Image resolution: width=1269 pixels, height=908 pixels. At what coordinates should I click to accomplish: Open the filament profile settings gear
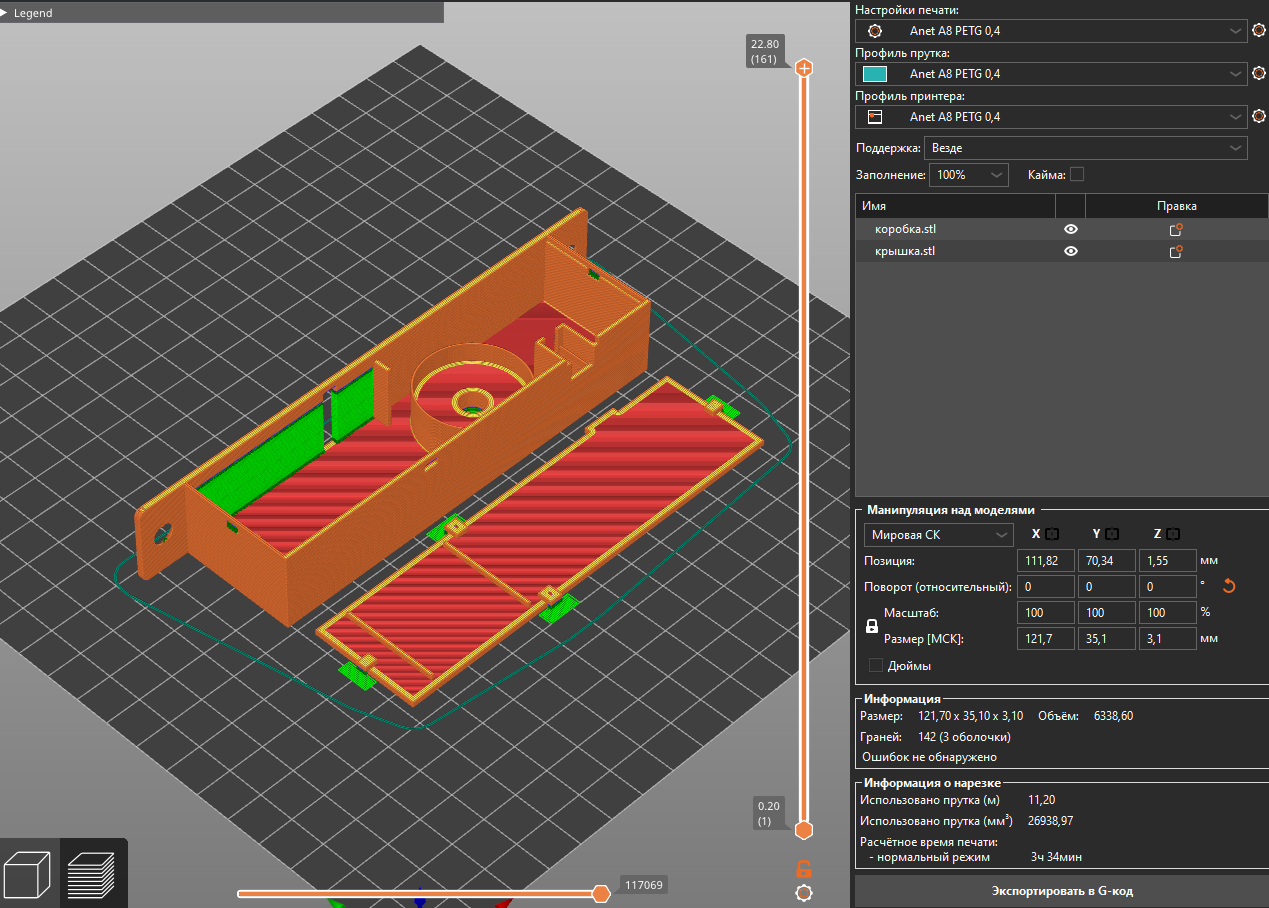(x=1259, y=74)
